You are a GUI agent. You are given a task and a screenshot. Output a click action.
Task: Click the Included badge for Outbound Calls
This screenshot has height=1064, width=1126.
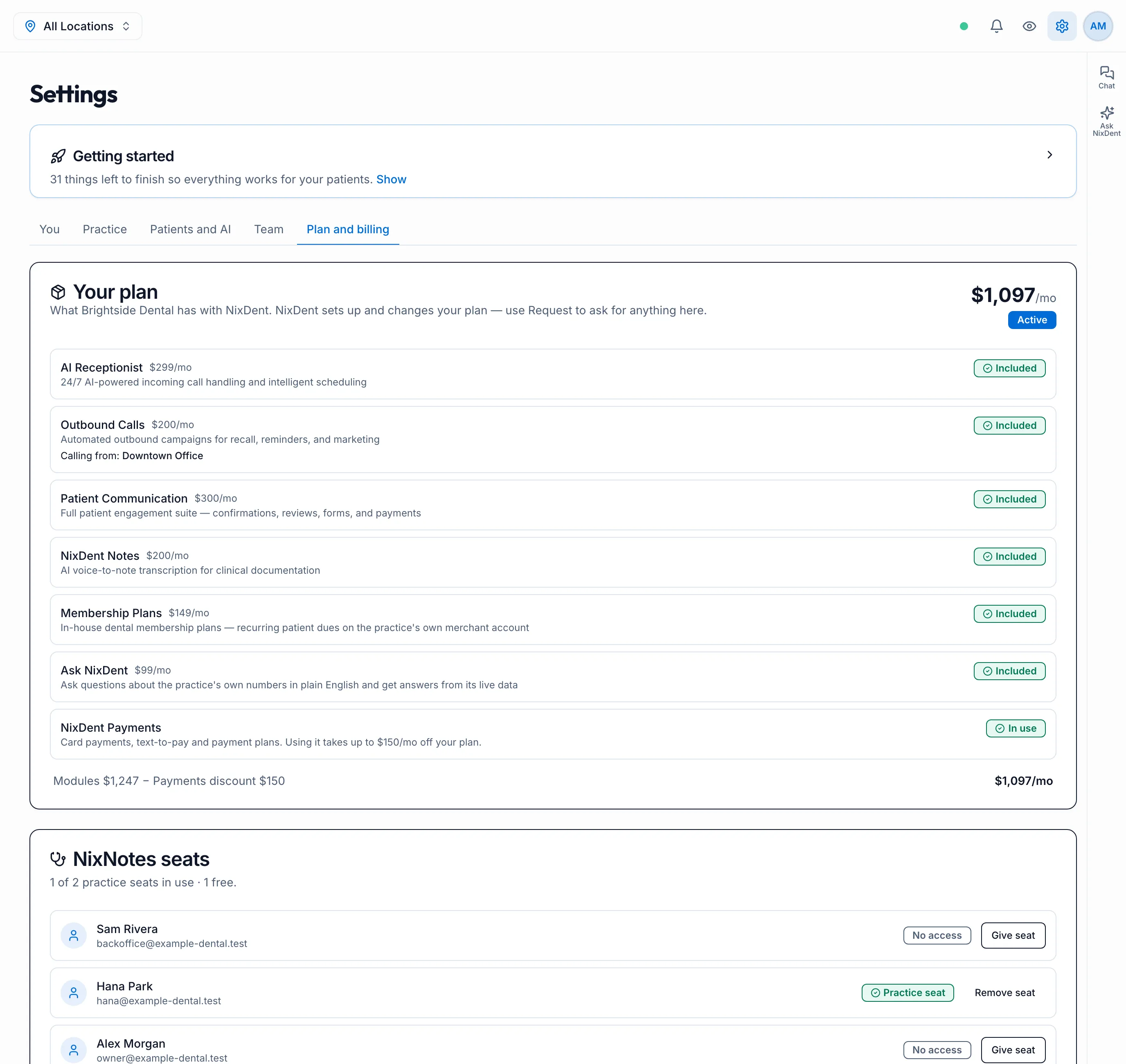pos(1010,425)
